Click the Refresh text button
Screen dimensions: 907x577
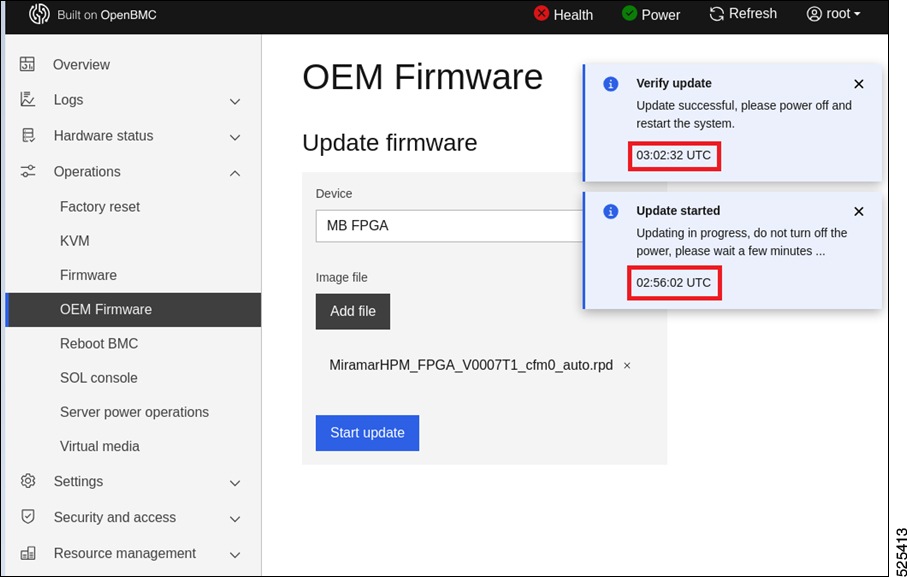[753, 13]
